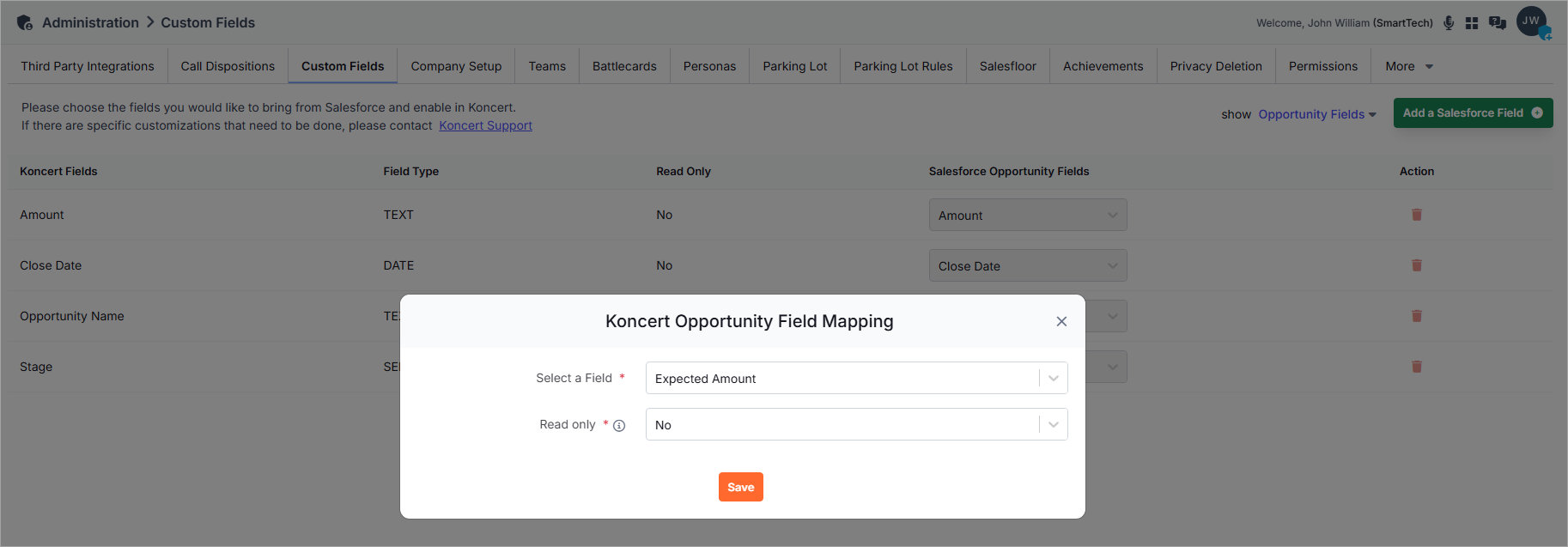This screenshot has height=547, width=1568.
Task: Click the Koncert Fields column header
Action: click(58, 171)
